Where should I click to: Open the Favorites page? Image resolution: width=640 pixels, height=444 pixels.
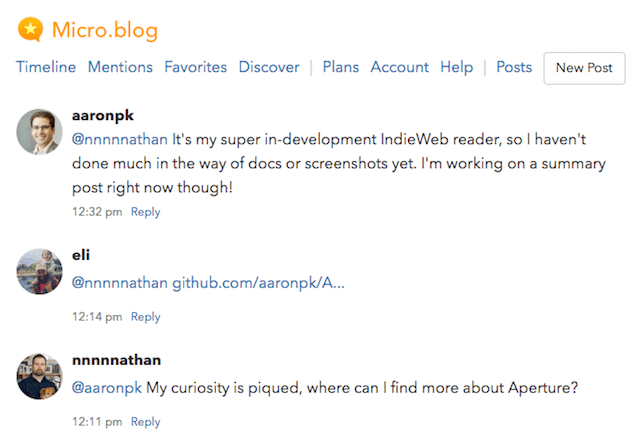[x=196, y=67]
